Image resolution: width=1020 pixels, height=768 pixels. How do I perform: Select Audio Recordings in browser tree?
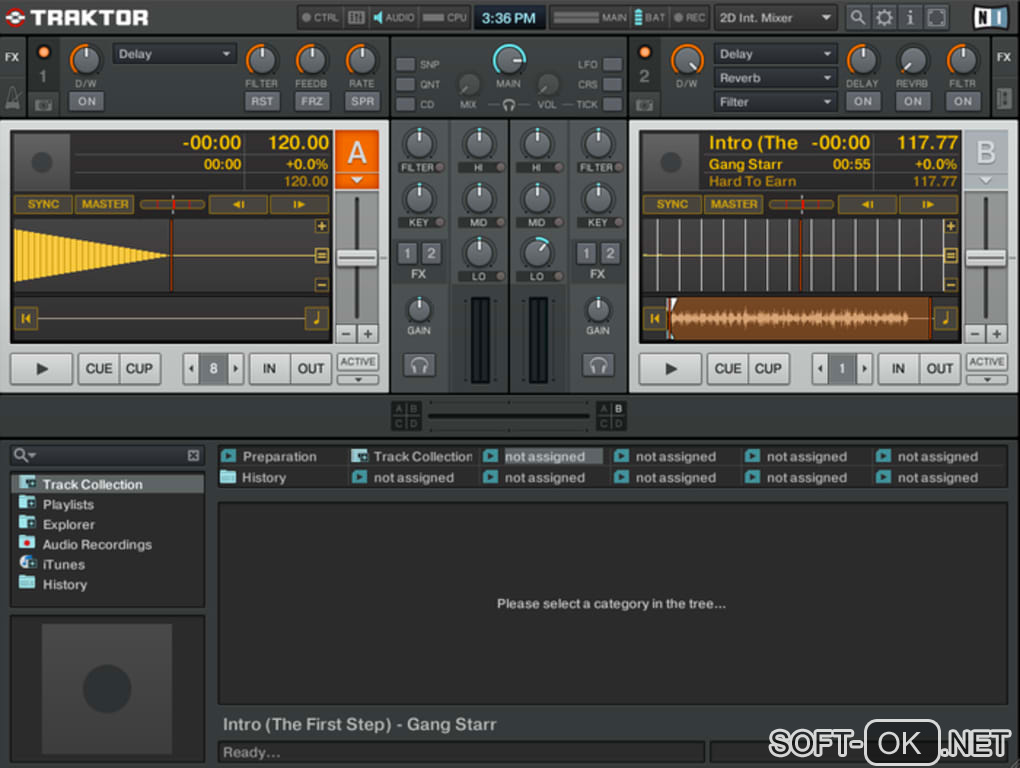point(97,544)
